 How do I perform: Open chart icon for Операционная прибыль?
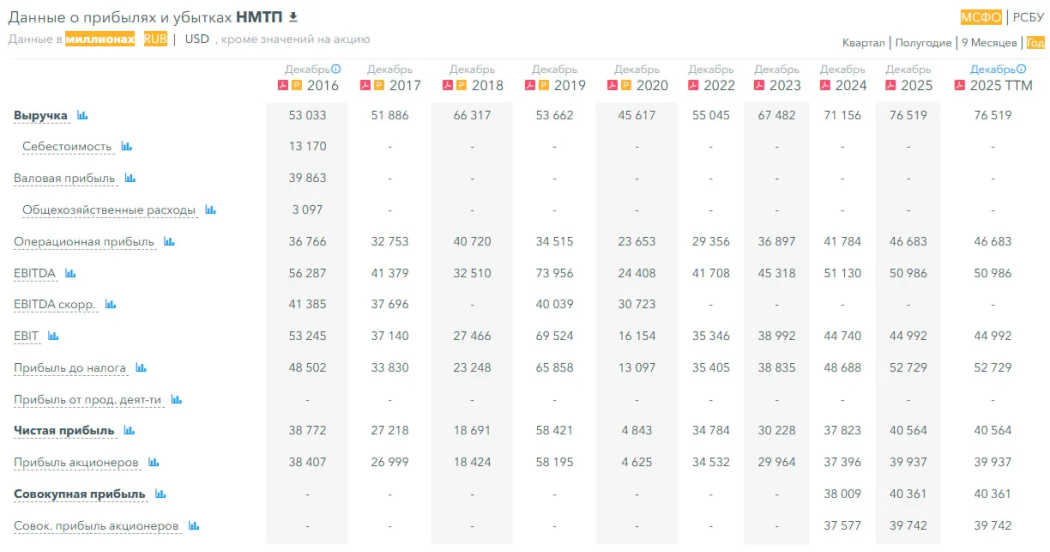(x=169, y=242)
